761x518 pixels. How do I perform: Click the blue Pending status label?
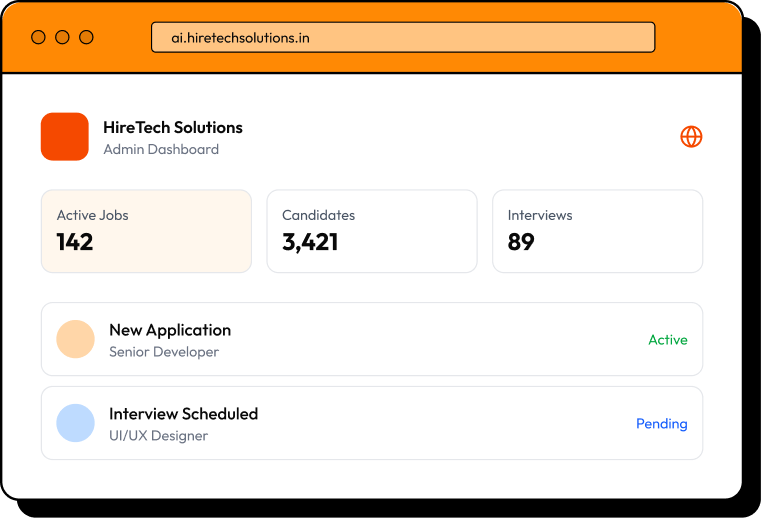661,424
